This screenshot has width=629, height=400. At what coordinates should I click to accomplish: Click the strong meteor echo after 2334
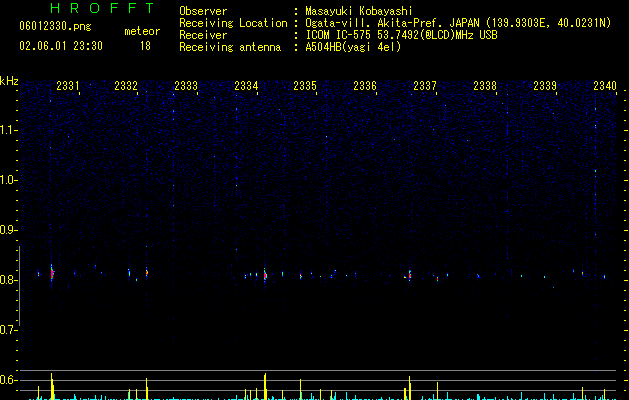tap(265, 275)
